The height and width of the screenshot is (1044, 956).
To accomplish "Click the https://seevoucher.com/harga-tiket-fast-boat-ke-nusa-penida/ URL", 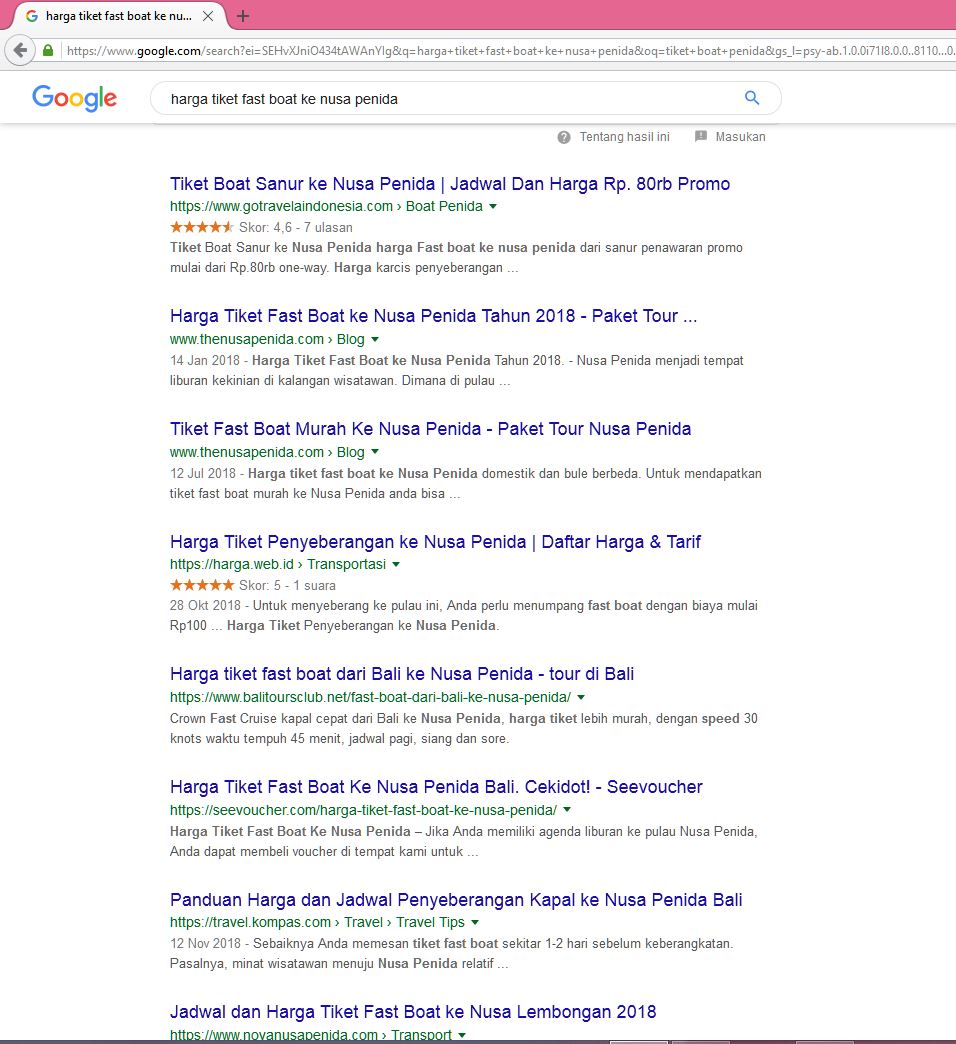I will pyautogui.click(x=363, y=810).
